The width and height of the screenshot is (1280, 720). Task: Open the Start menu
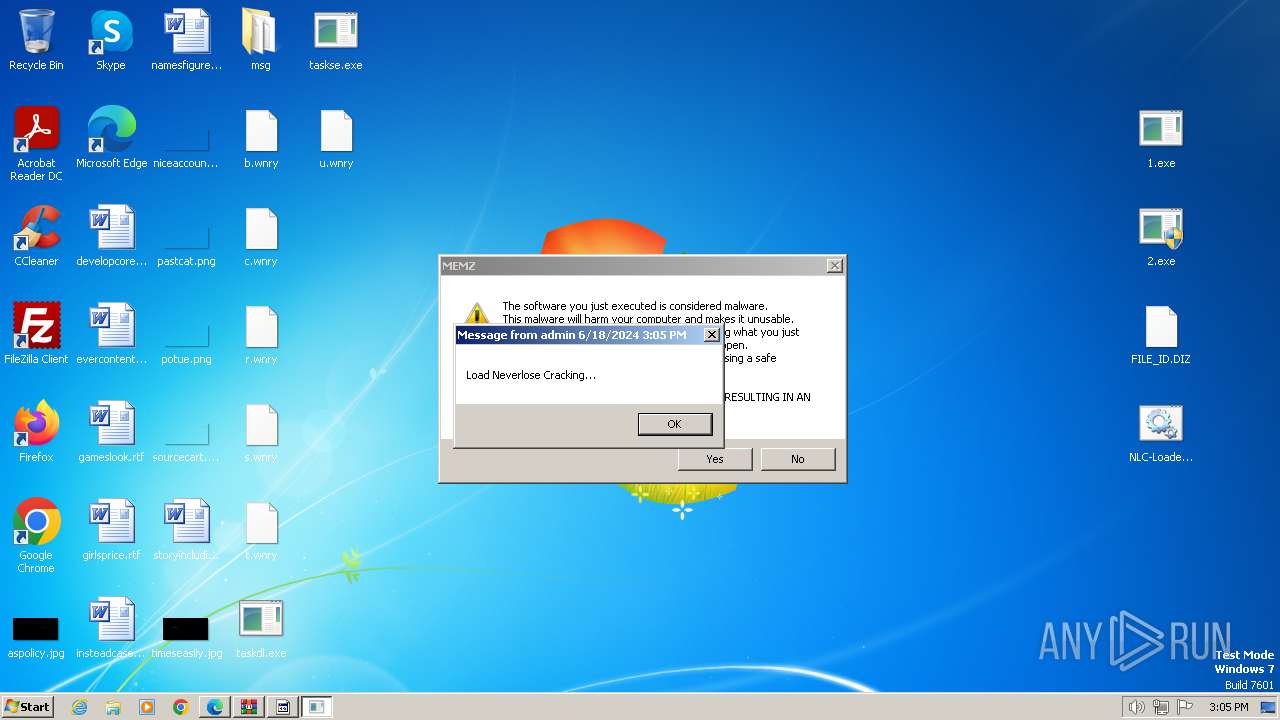[28, 707]
